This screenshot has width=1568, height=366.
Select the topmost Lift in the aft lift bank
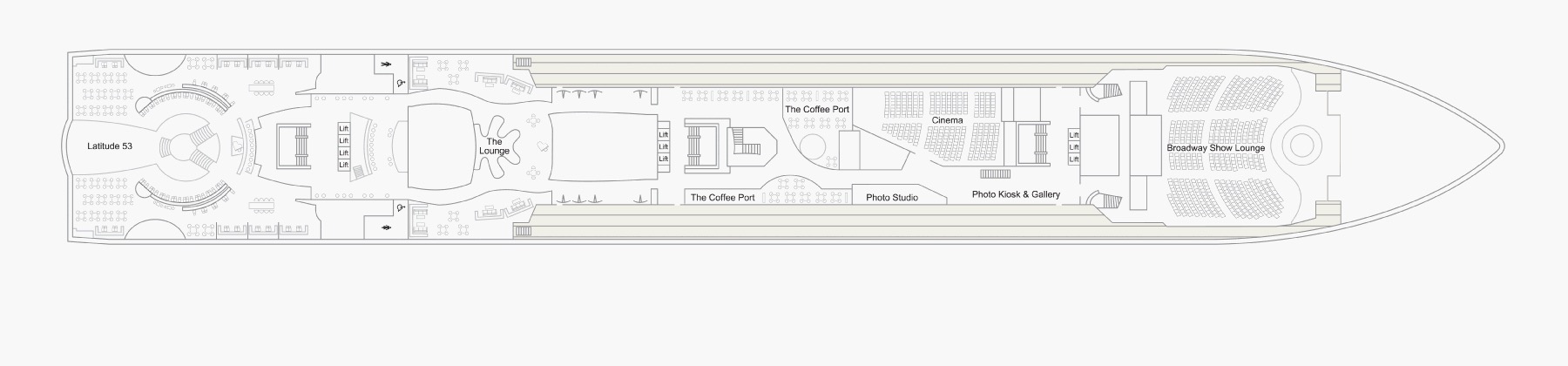point(343,129)
